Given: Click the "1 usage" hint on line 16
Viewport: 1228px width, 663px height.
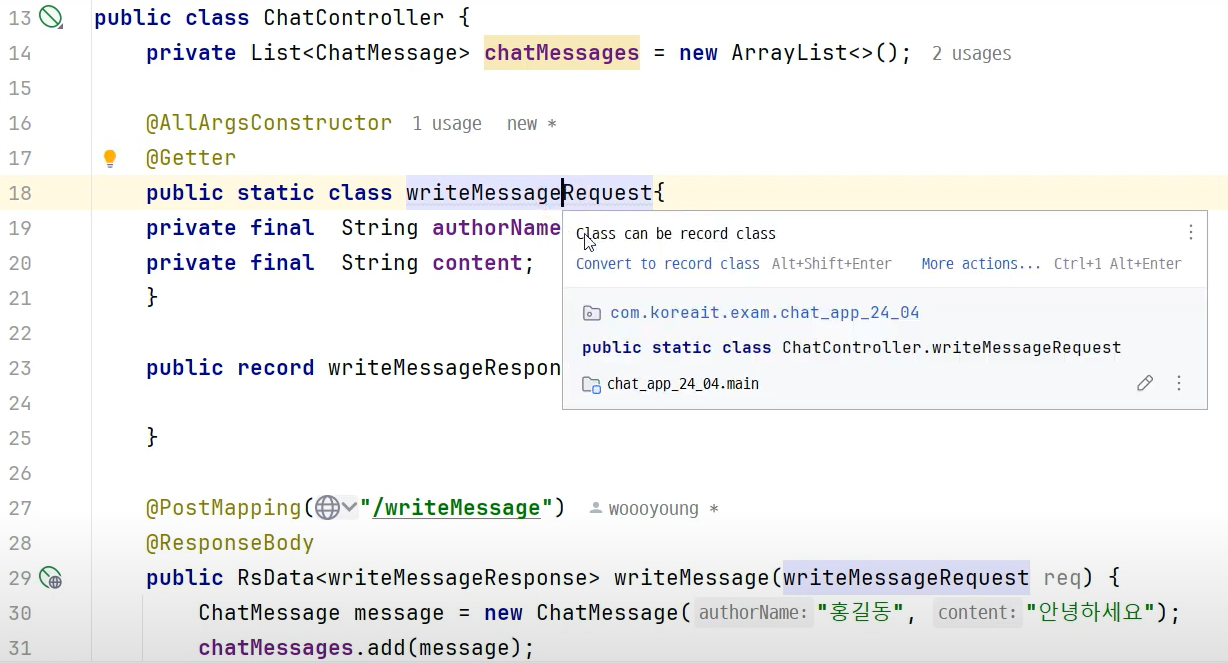Looking at the screenshot, I should (447, 124).
